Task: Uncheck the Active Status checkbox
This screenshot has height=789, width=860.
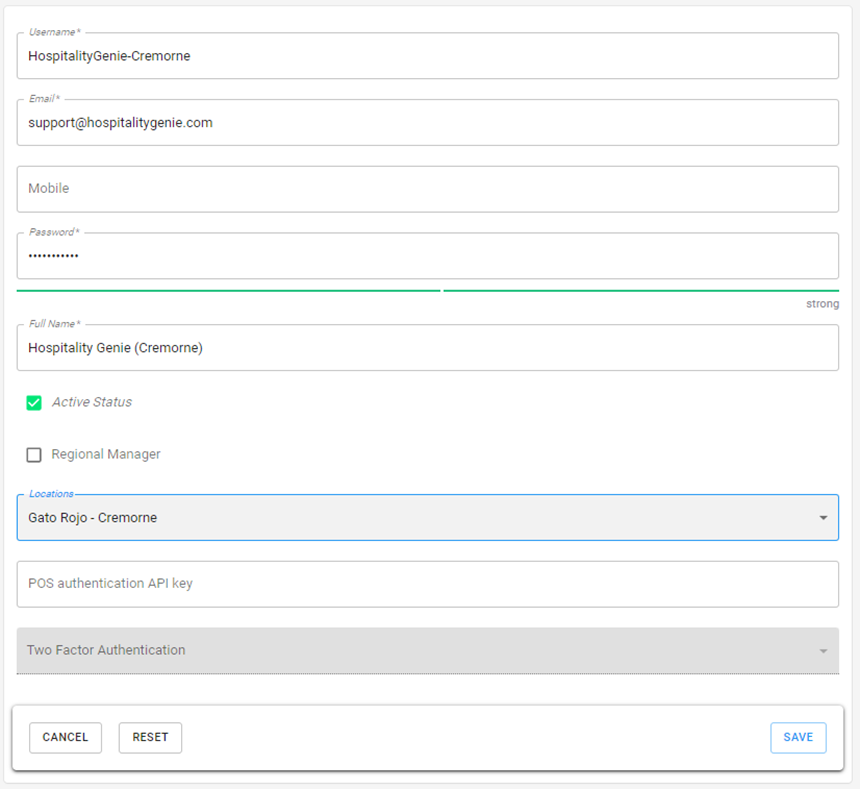Action: [34, 403]
